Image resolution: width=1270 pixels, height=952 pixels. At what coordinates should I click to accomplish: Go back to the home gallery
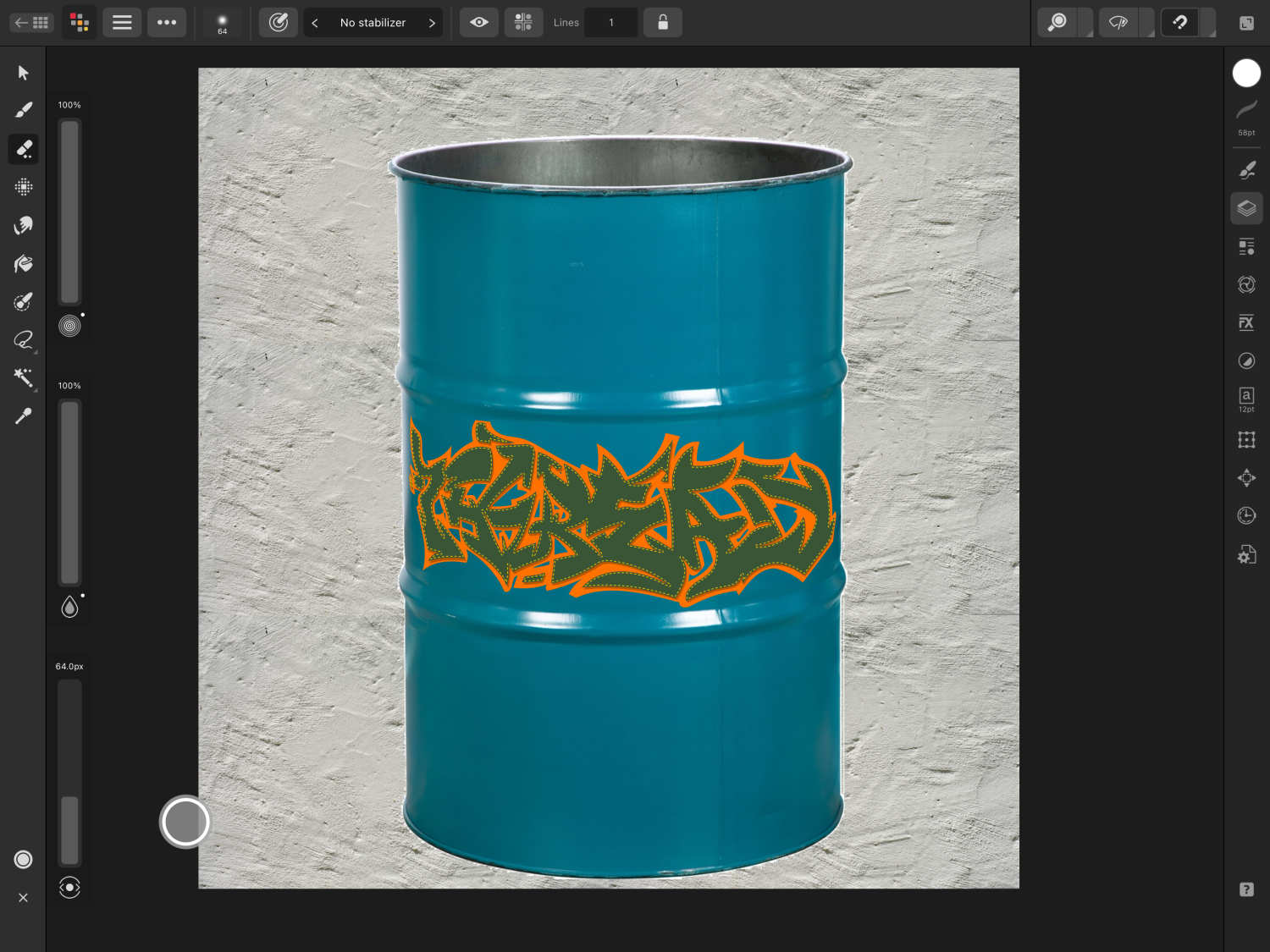pyautogui.click(x=31, y=23)
